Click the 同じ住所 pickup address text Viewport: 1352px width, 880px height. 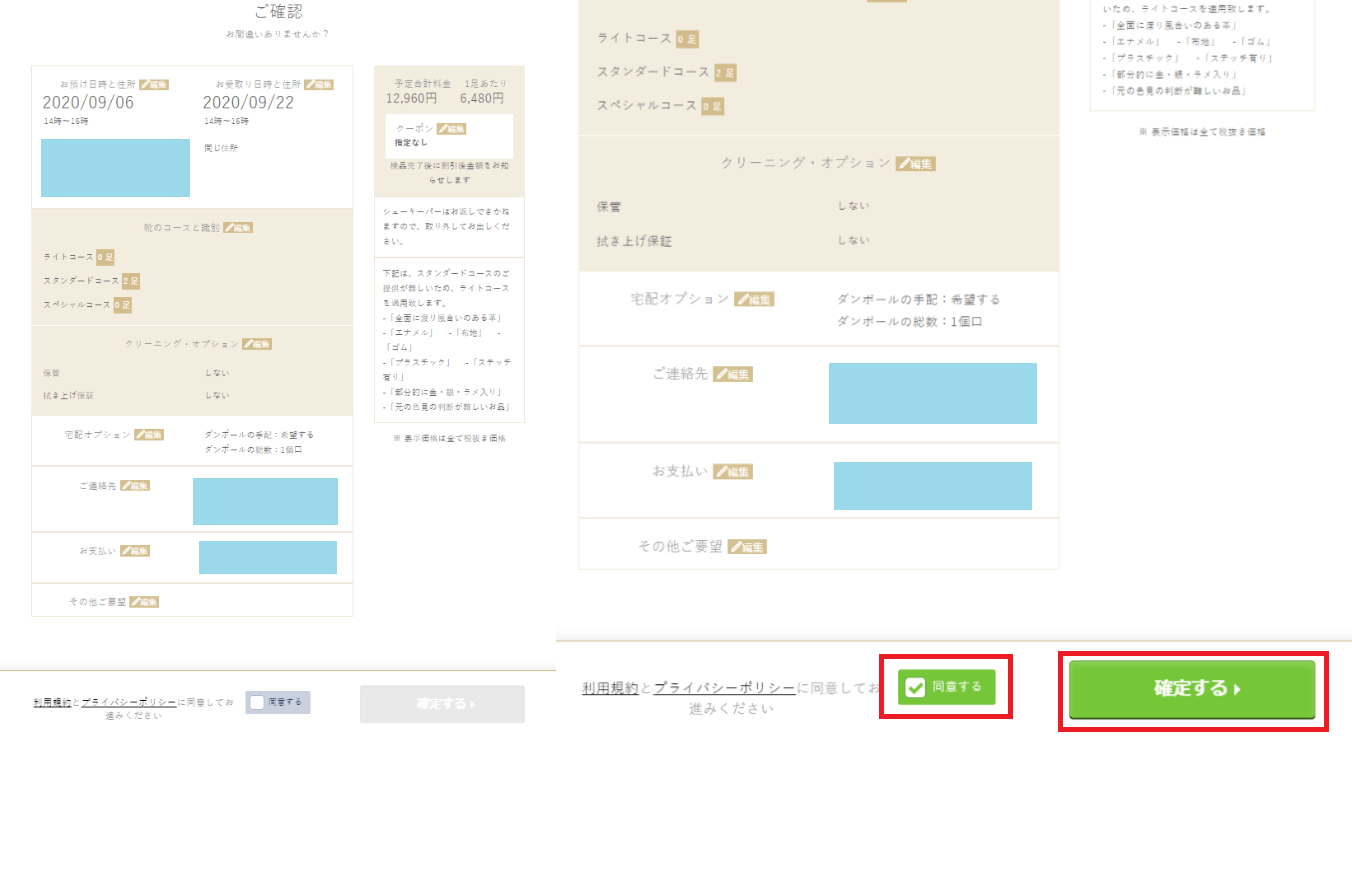221,148
